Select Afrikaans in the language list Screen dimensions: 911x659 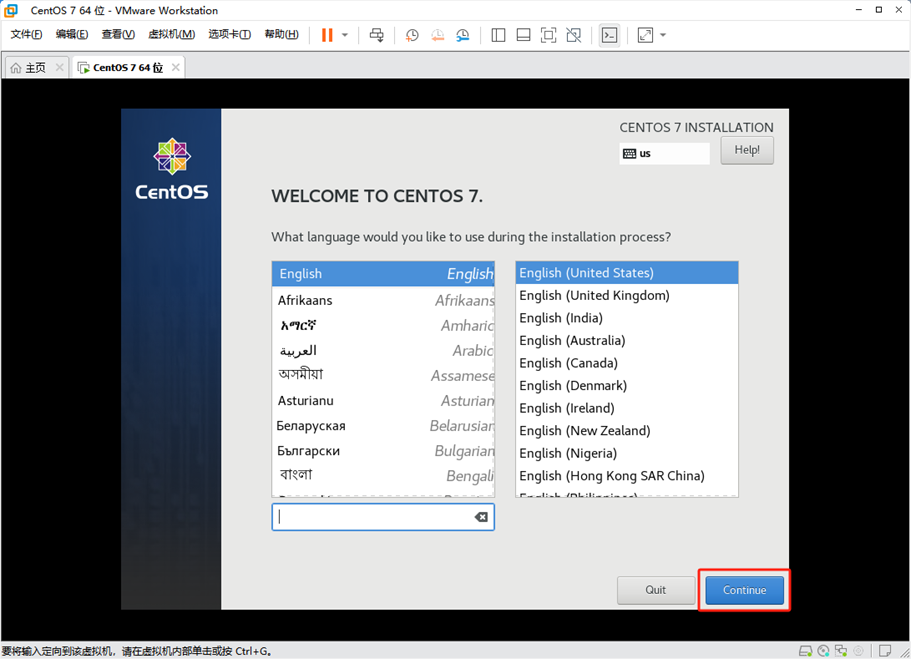[383, 300]
